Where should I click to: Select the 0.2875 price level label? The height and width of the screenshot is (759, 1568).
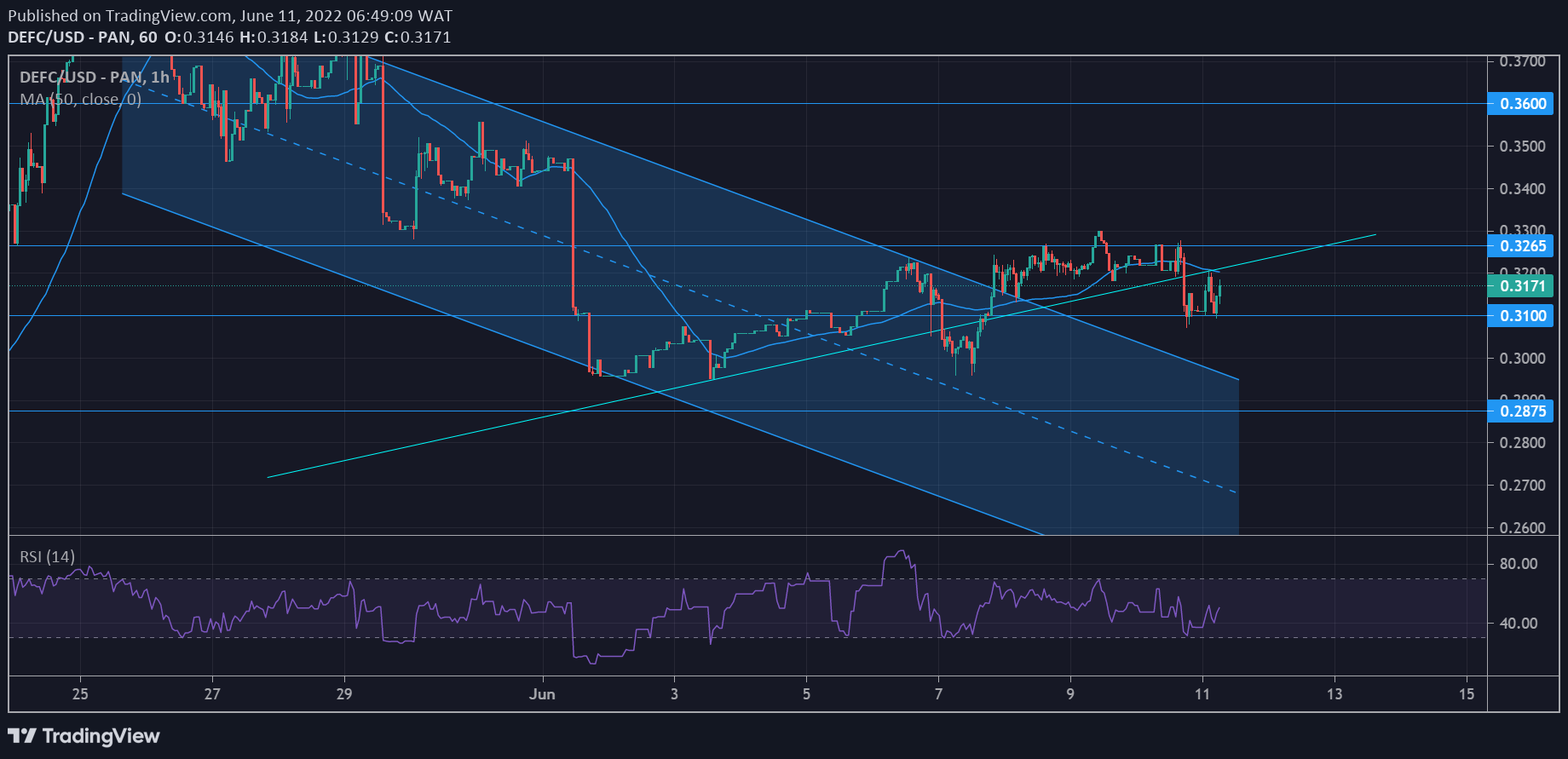[1521, 411]
